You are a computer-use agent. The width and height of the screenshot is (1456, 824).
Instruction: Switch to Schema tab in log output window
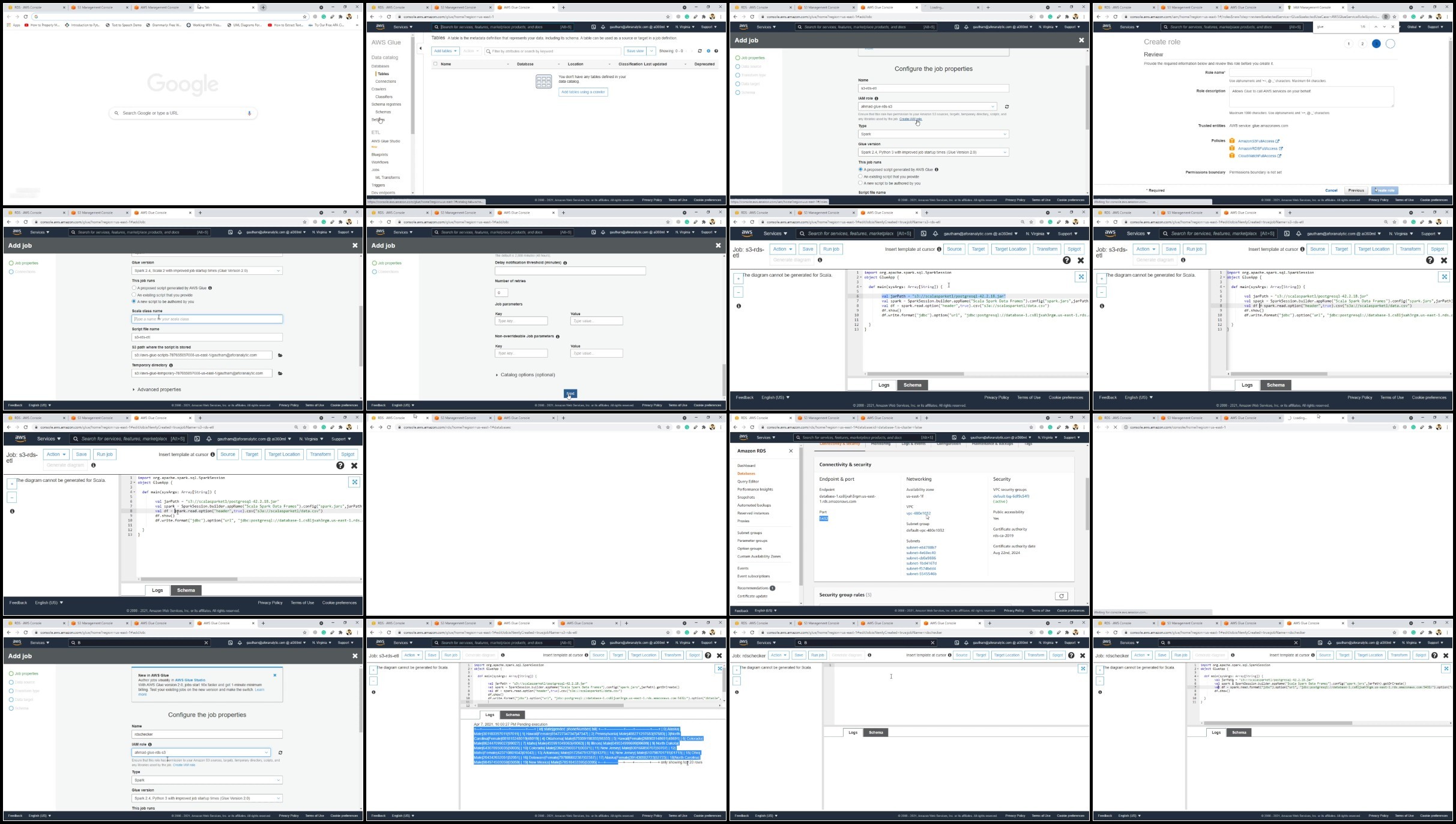(x=513, y=715)
